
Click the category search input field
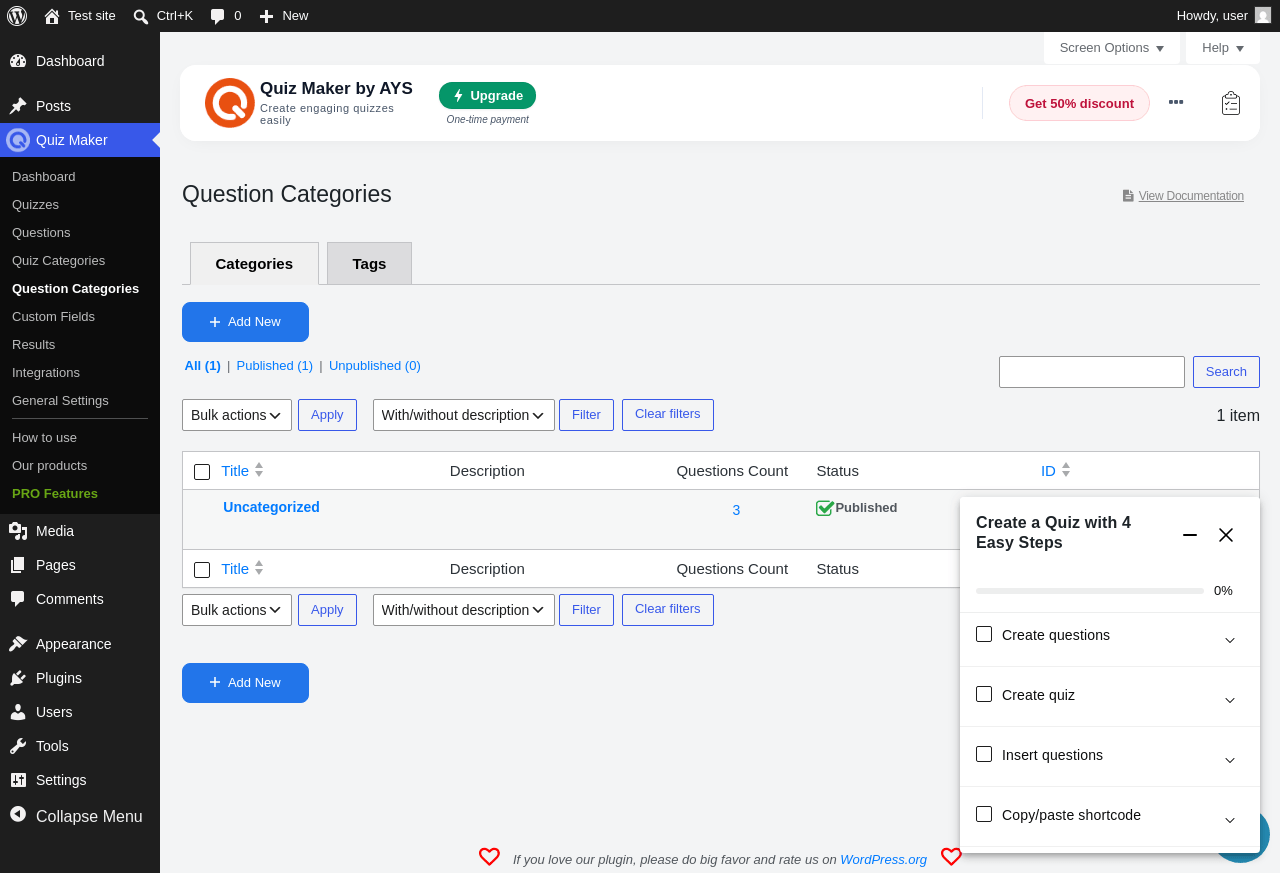point(1092,372)
